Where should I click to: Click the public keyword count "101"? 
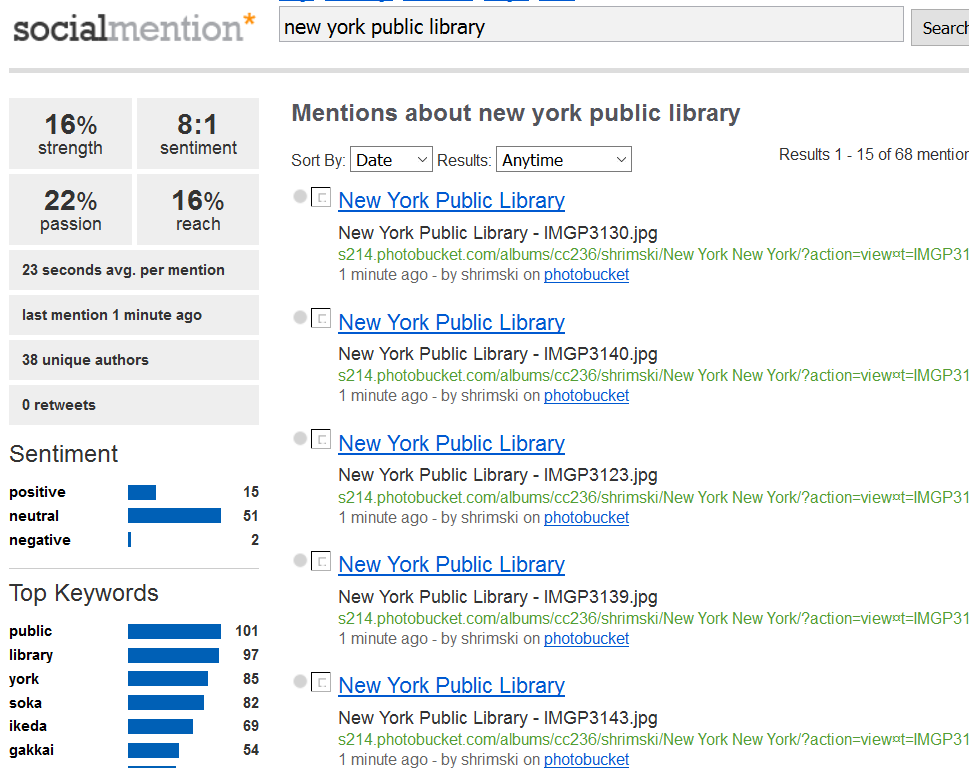click(247, 631)
